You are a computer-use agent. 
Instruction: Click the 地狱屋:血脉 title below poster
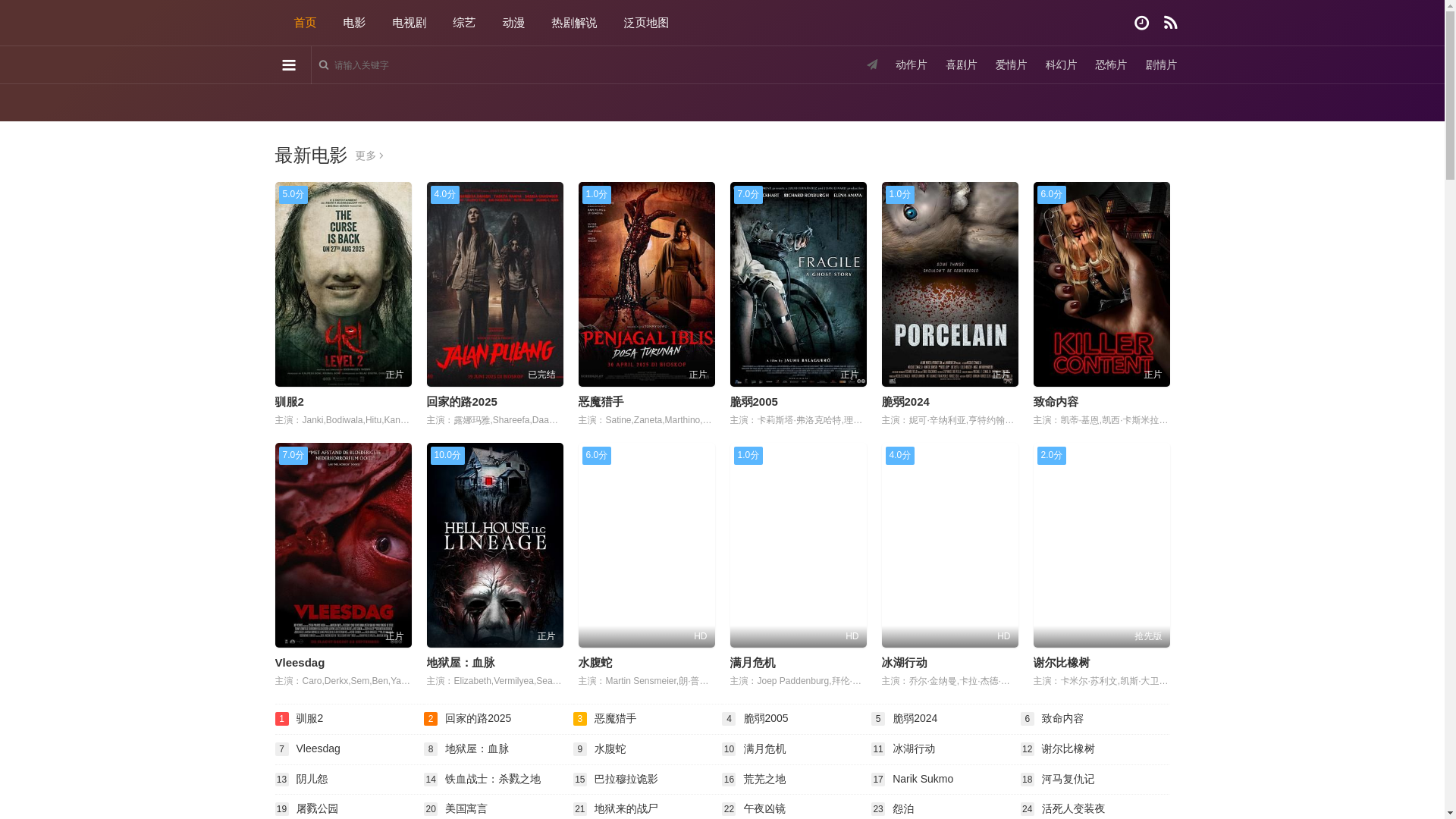pyautogui.click(x=460, y=663)
